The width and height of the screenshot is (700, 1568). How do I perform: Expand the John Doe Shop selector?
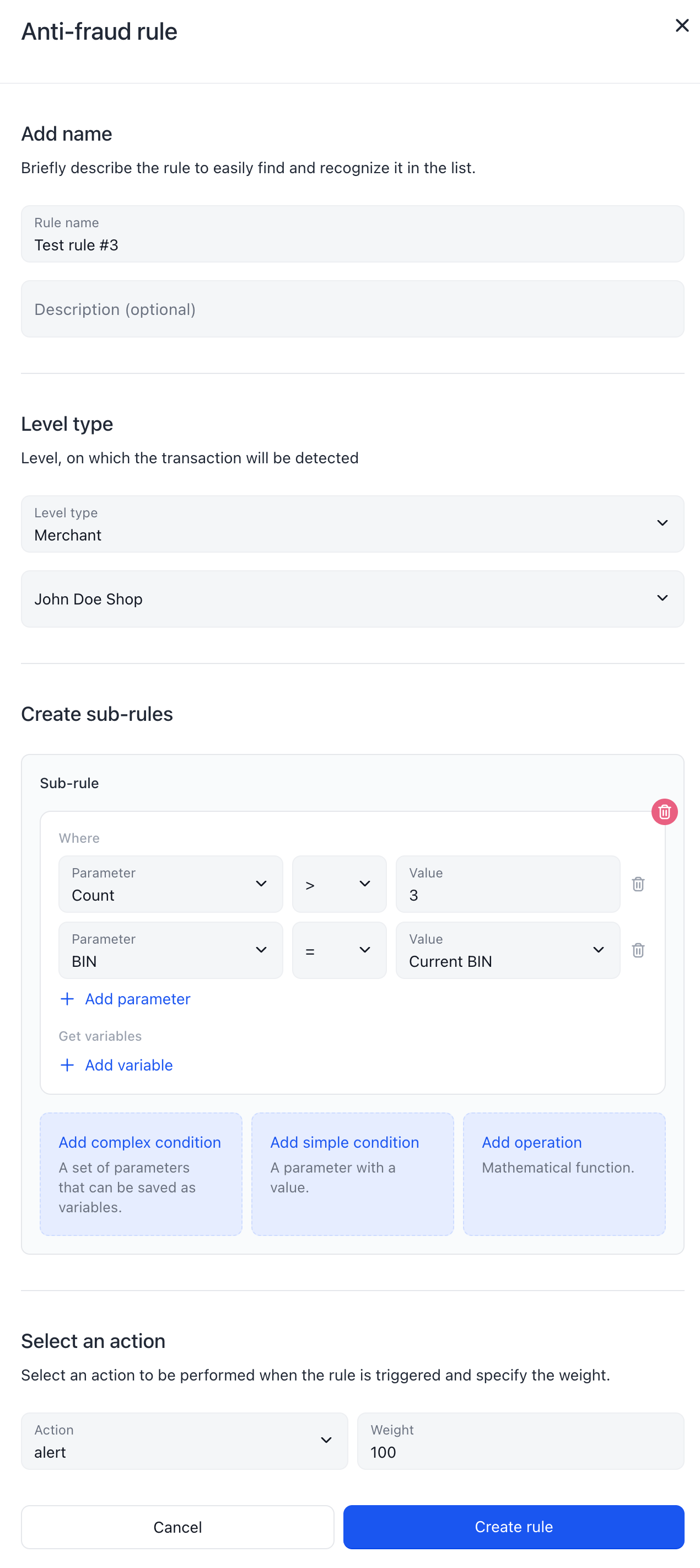pos(353,599)
